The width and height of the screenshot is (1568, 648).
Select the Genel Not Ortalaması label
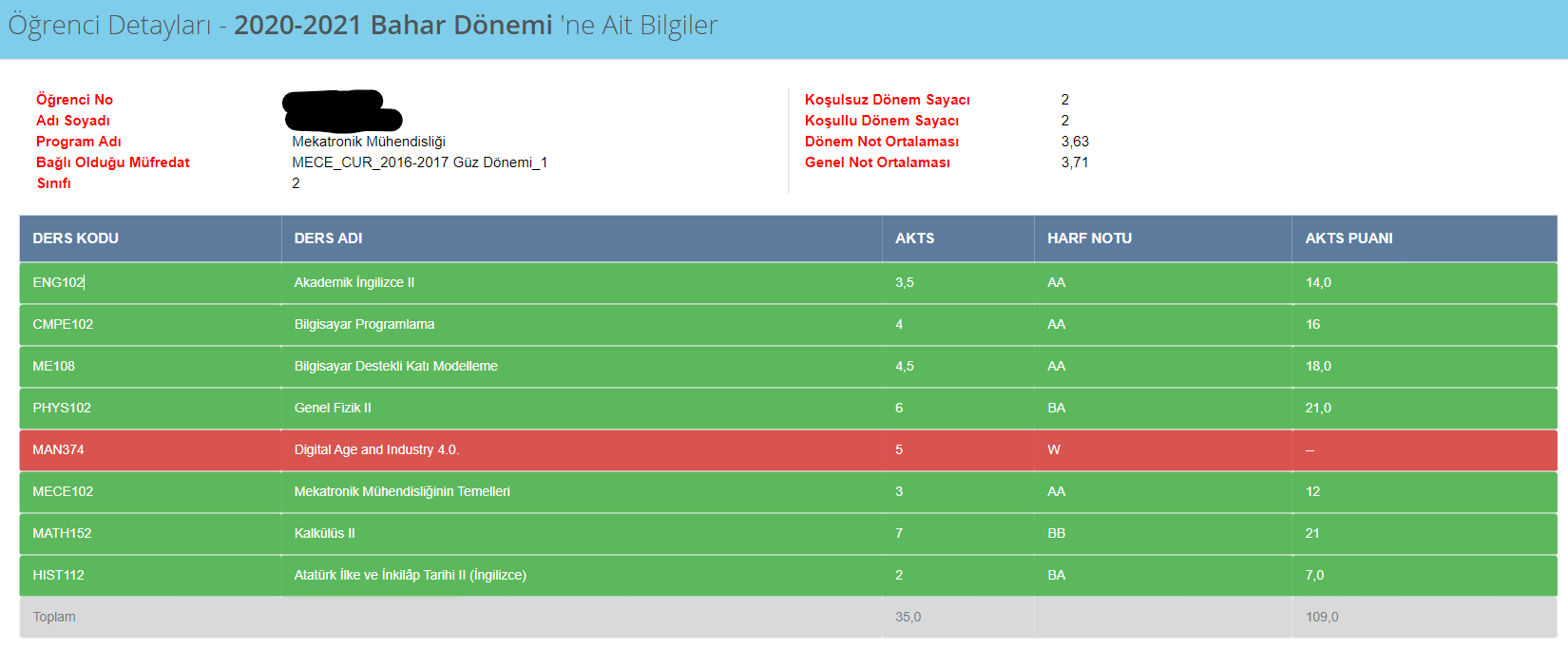[877, 162]
